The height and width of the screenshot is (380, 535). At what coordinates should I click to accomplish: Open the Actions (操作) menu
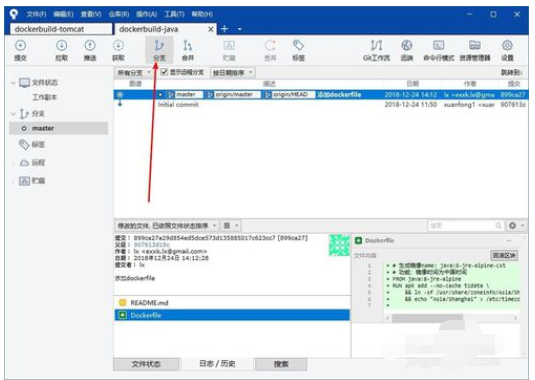click(146, 14)
